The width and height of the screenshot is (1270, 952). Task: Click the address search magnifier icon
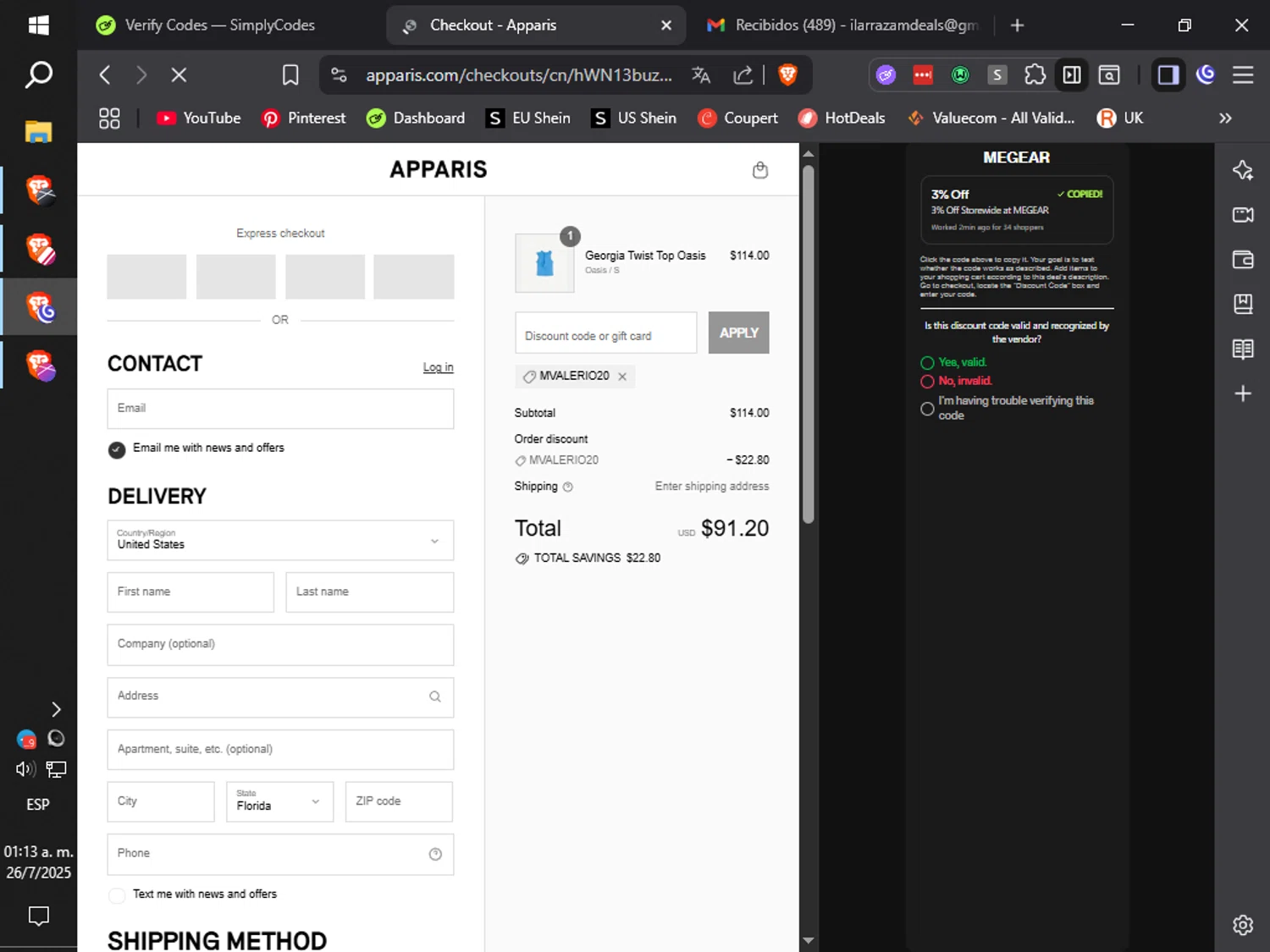435,696
